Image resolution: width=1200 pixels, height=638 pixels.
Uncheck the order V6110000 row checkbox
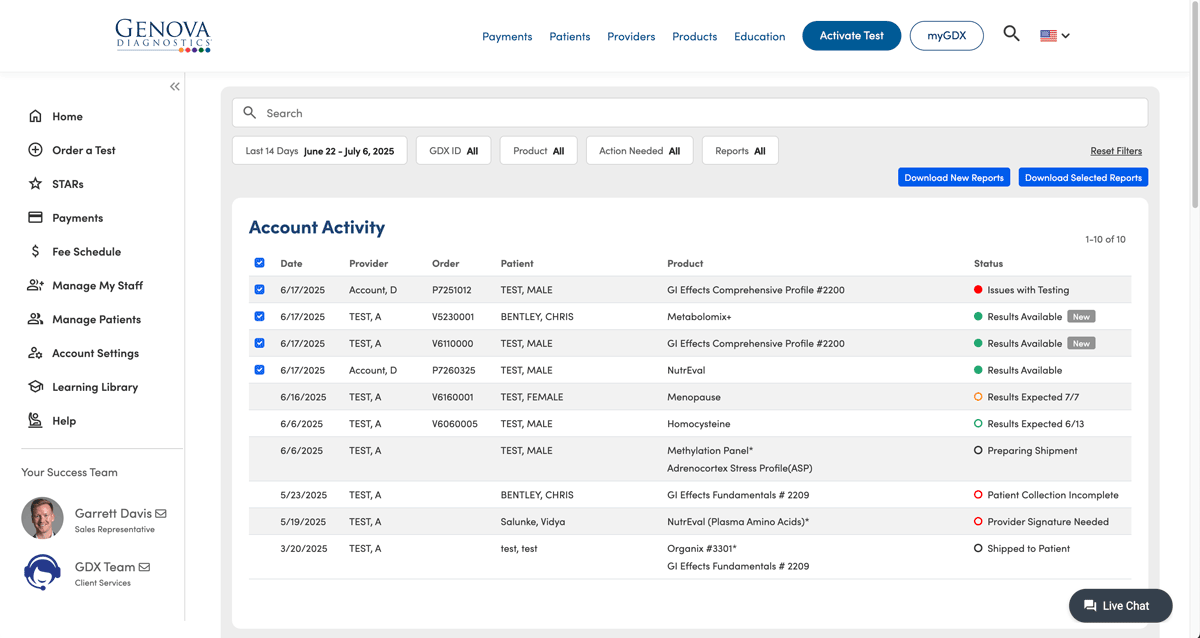click(259, 343)
